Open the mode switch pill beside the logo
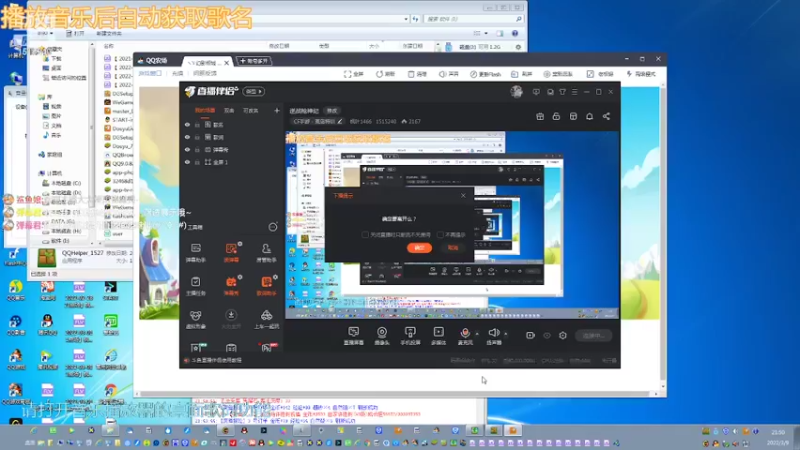This screenshot has width=800, height=450. (254, 91)
